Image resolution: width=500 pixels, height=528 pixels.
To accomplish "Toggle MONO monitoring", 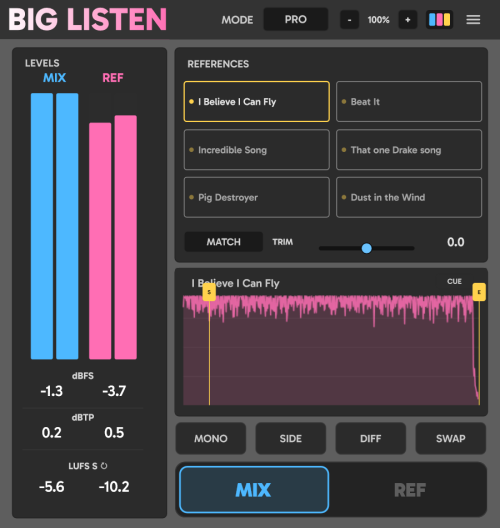I will pyautogui.click(x=211, y=438).
